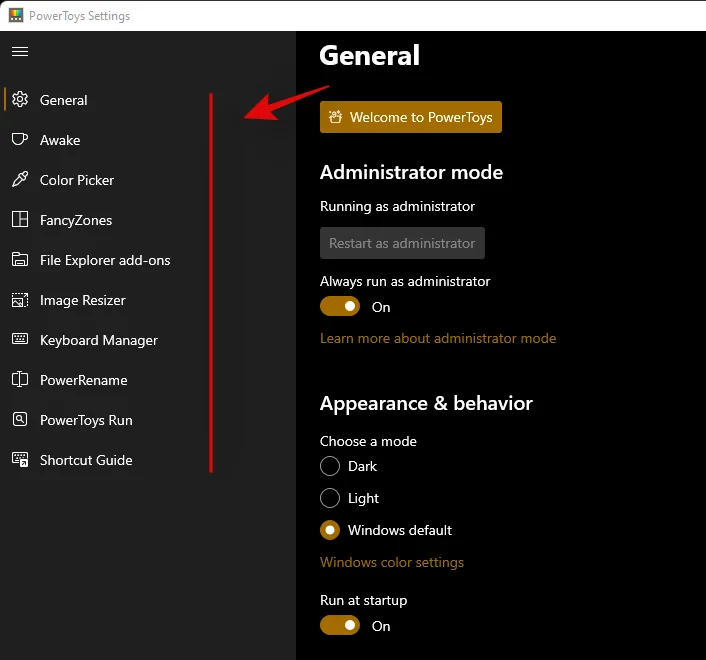Open the Welcome to PowerToys button
Screen dimensions: 706x660
pos(411,117)
